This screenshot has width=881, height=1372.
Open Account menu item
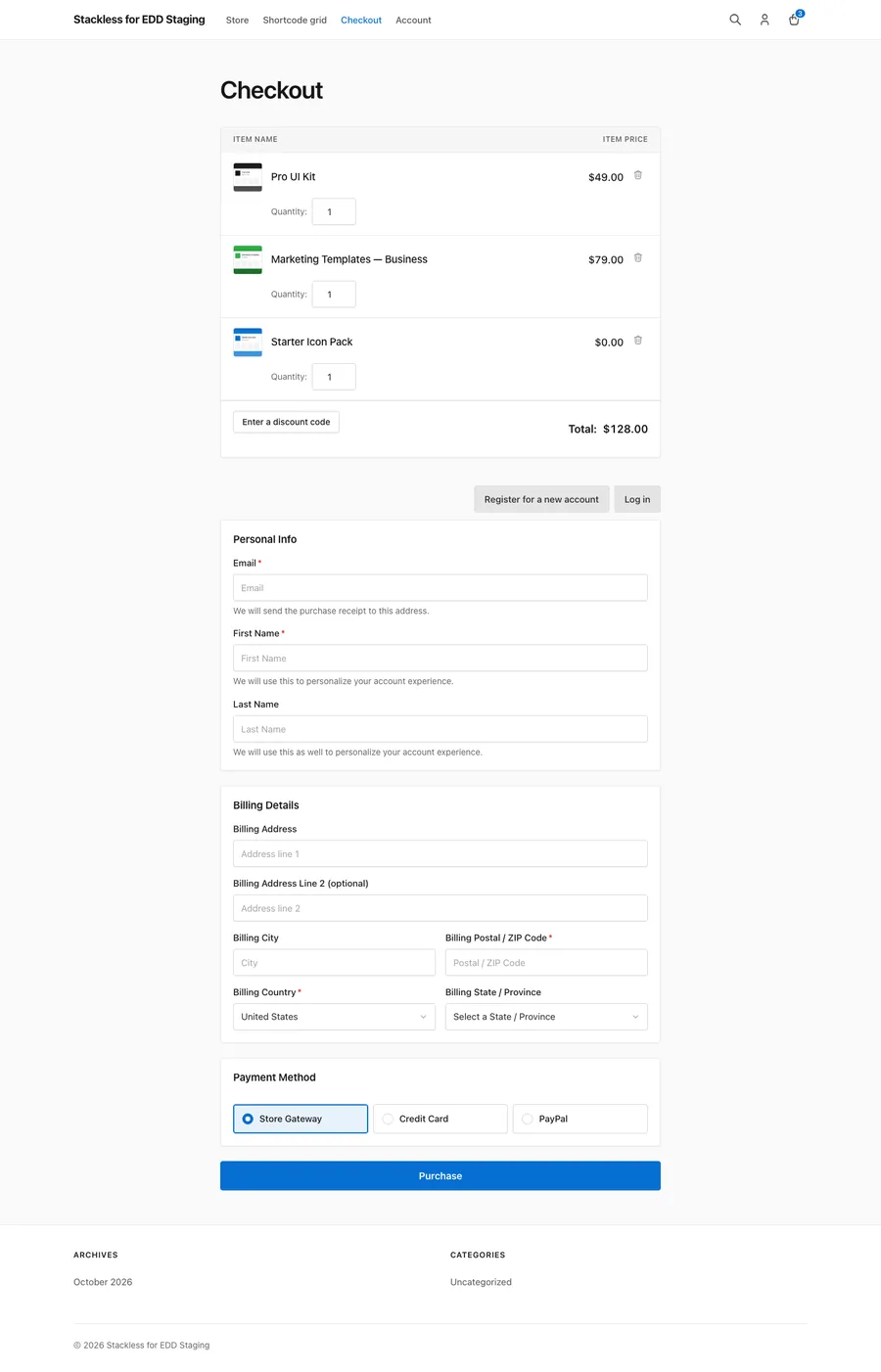413,20
